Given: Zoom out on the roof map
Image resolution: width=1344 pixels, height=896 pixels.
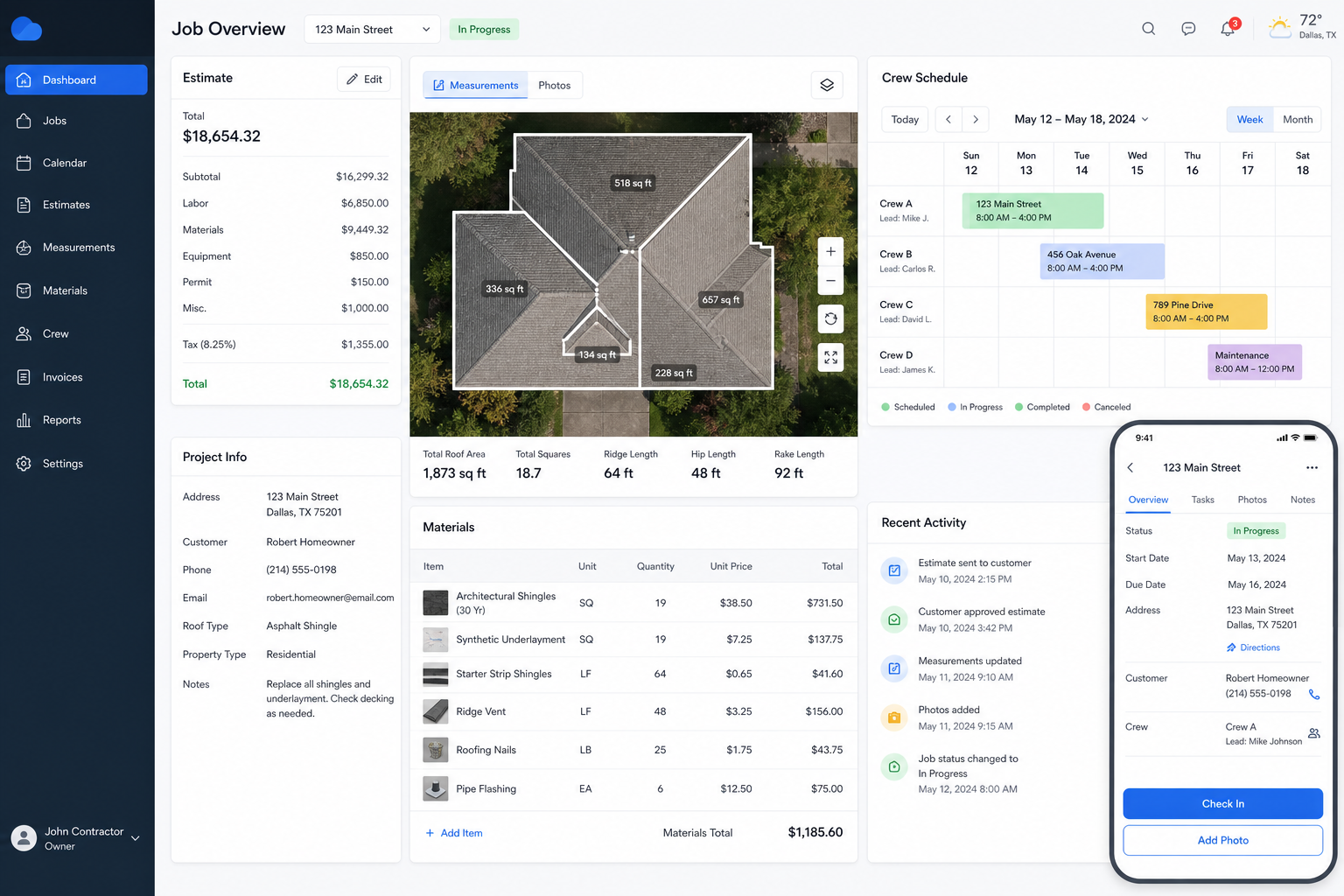Looking at the screenshot, I should coord(830,281).
